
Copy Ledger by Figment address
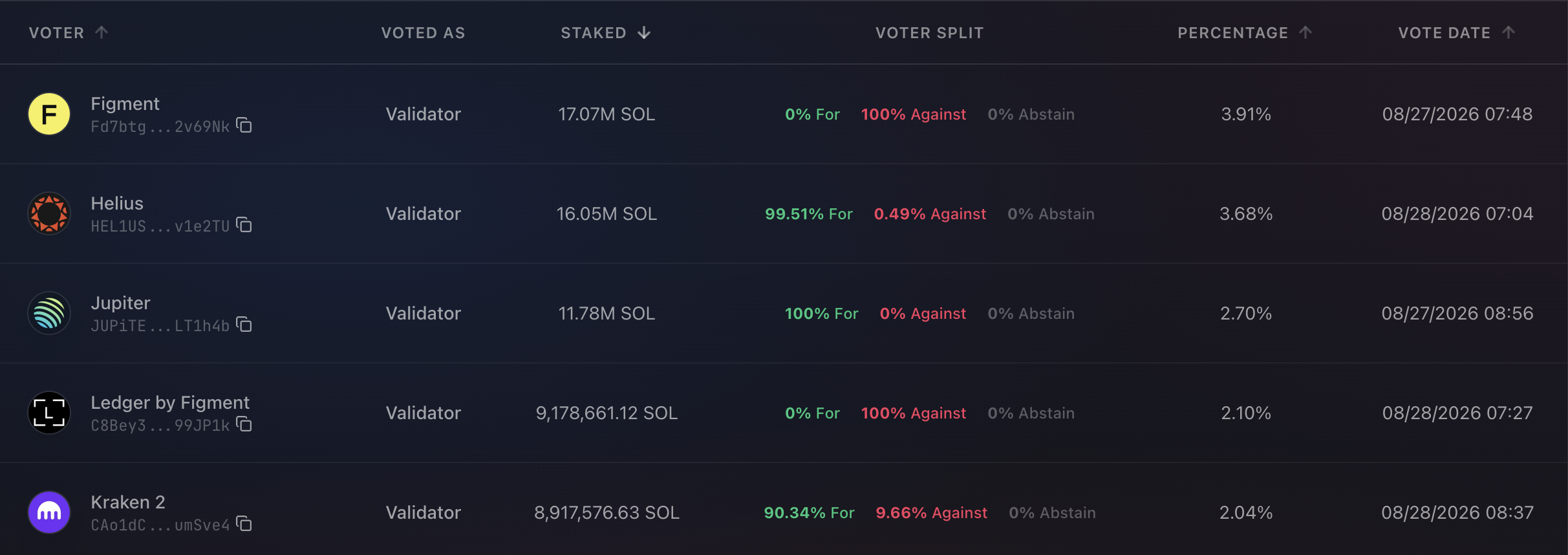click(244, 424)
